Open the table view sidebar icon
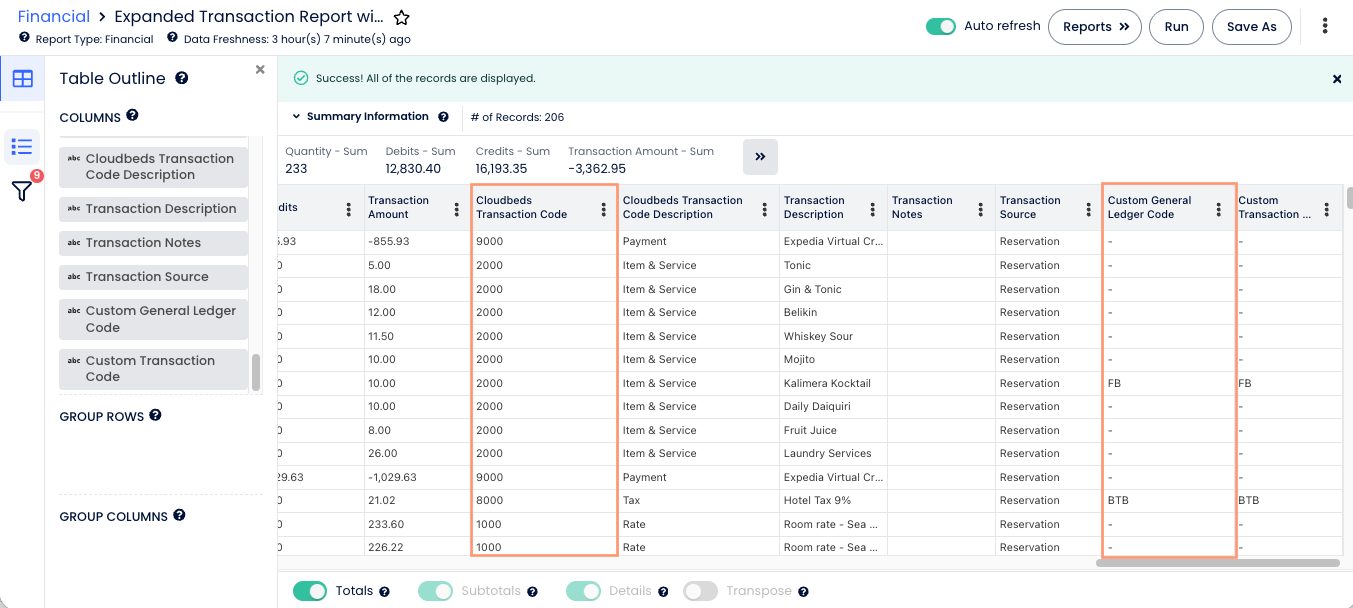Image resolution: width=1353 pixels, height=608 pixels. click(22, 78)
